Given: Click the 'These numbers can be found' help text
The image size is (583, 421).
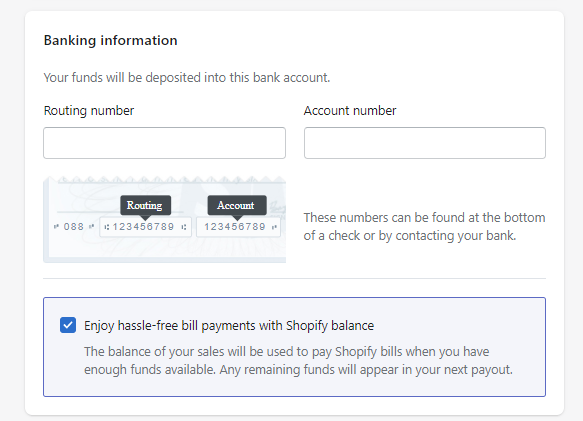Looking at the screenshot, I should 424,226.
